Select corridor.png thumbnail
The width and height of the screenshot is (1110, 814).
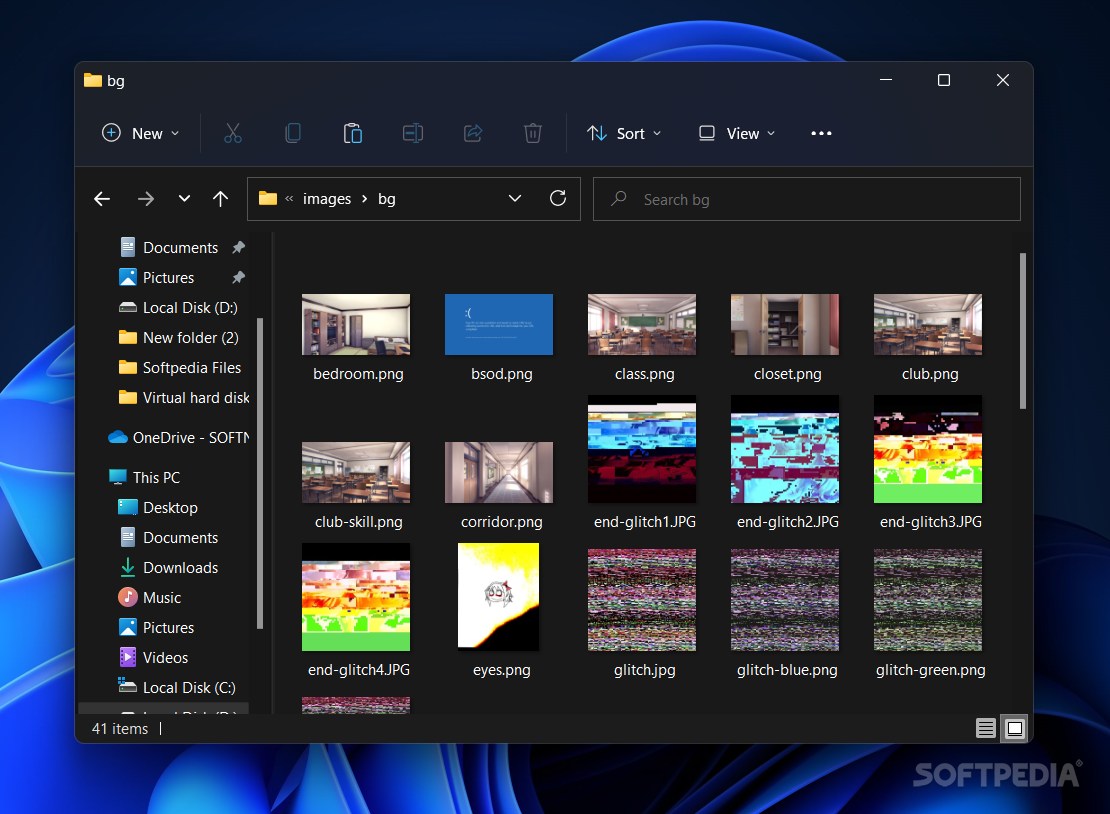coord(499,472)
